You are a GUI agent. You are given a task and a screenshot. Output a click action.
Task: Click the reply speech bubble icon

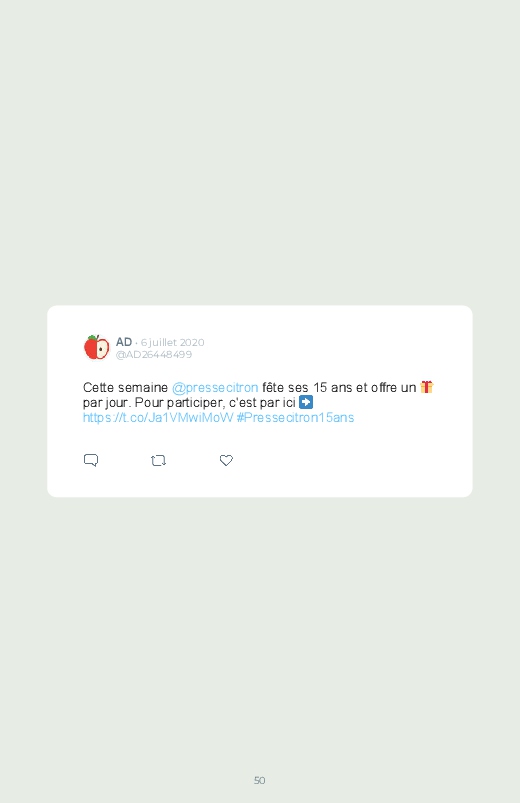click(91, 460)
